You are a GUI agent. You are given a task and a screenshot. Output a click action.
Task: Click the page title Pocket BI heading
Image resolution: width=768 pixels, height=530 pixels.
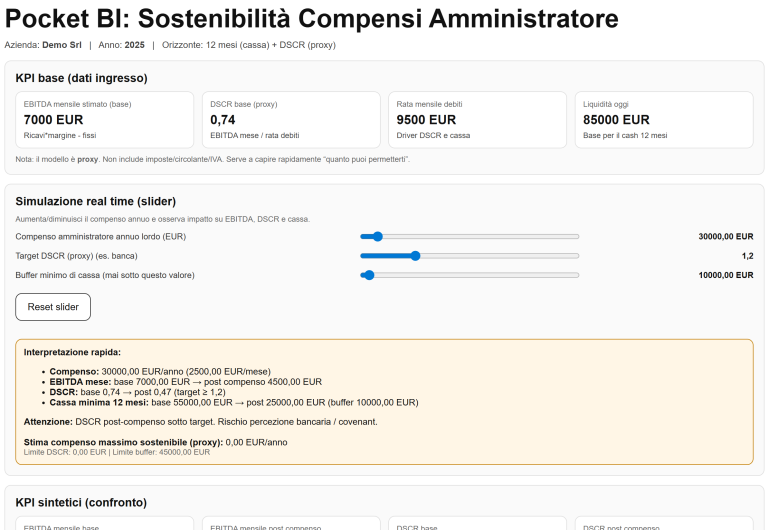[312, 18]
